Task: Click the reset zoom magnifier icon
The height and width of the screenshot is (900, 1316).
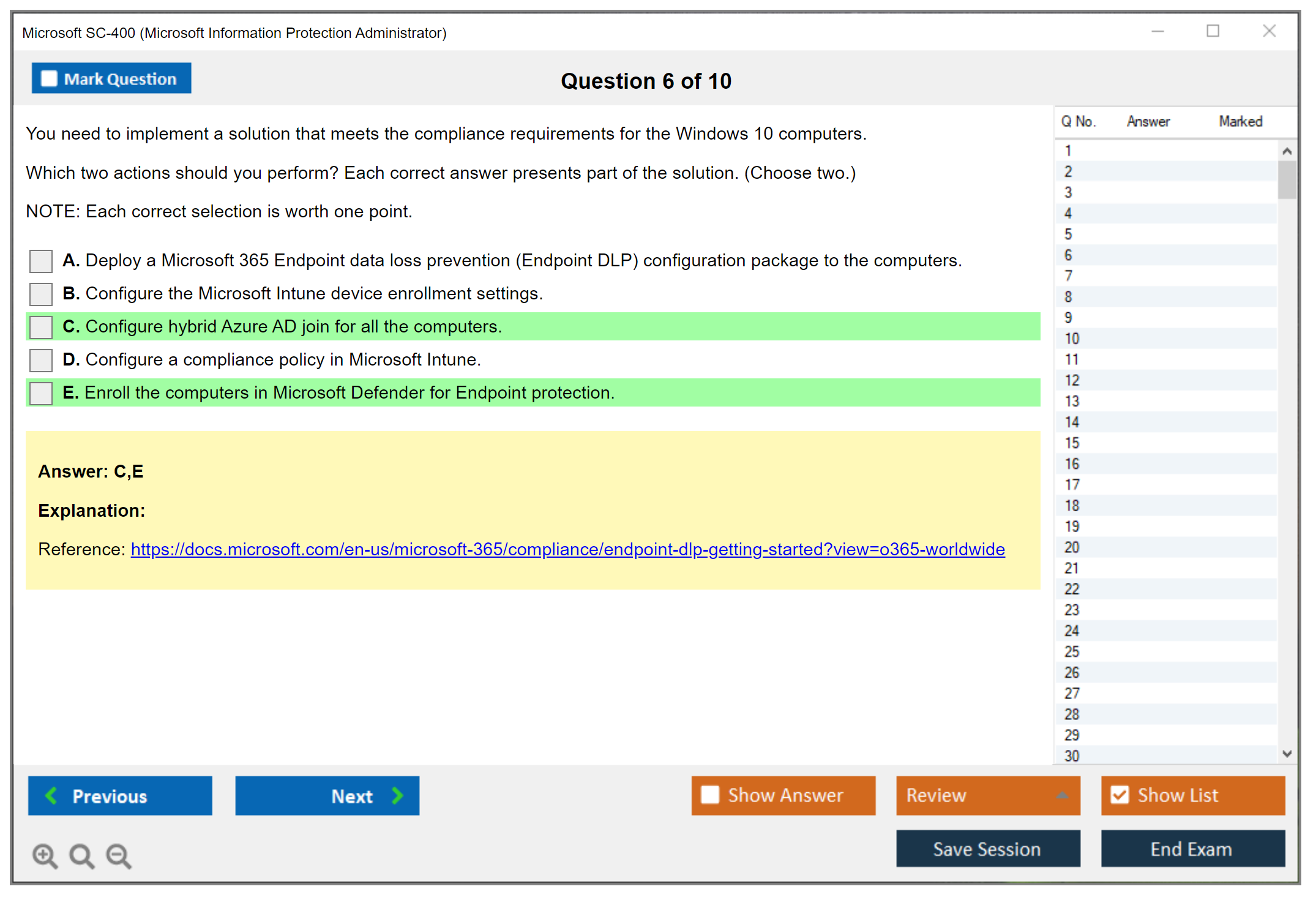Action: 81,855
